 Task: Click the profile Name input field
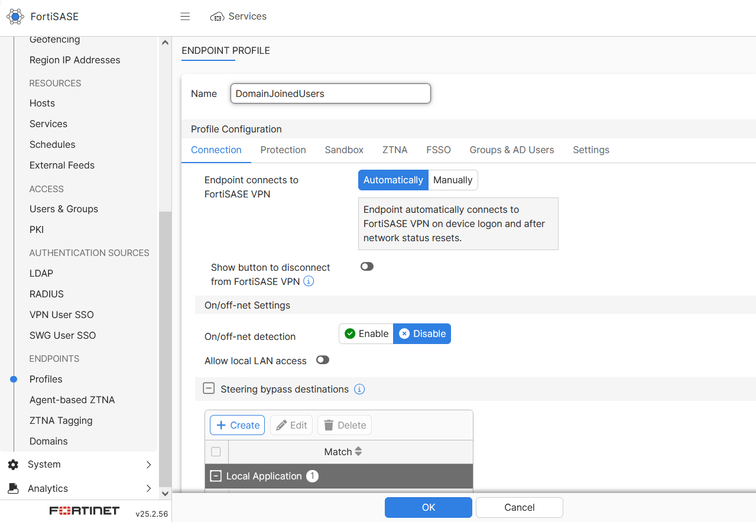tap(330, 94)
